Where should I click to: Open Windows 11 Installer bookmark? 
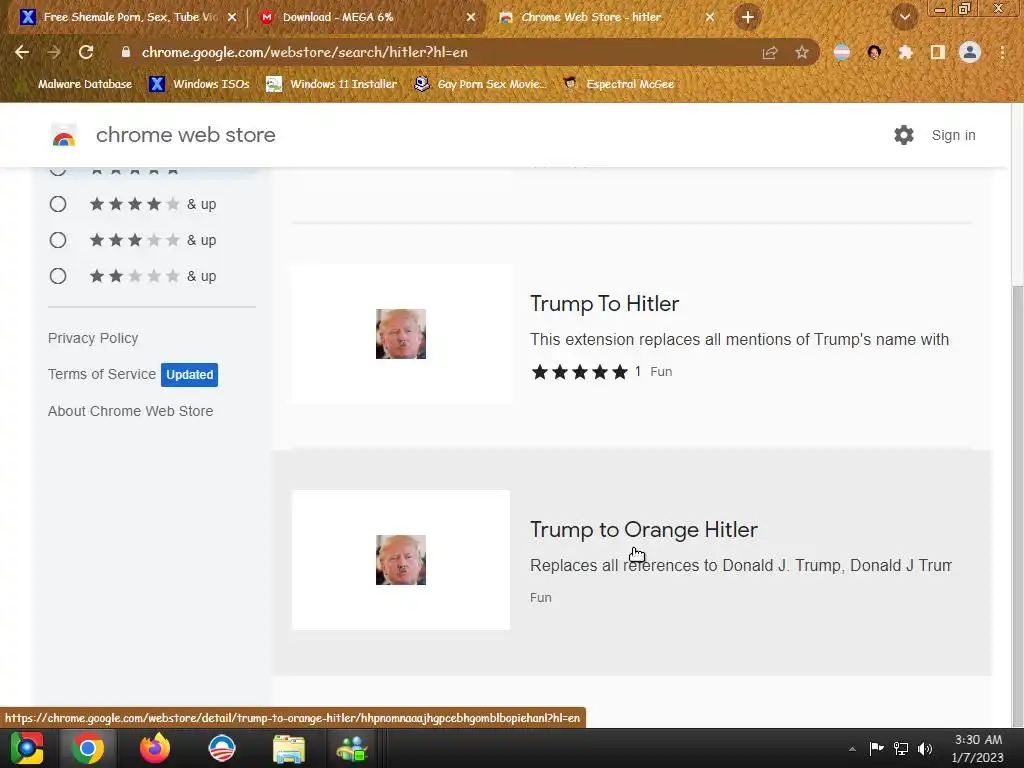(x=332, y=84)
